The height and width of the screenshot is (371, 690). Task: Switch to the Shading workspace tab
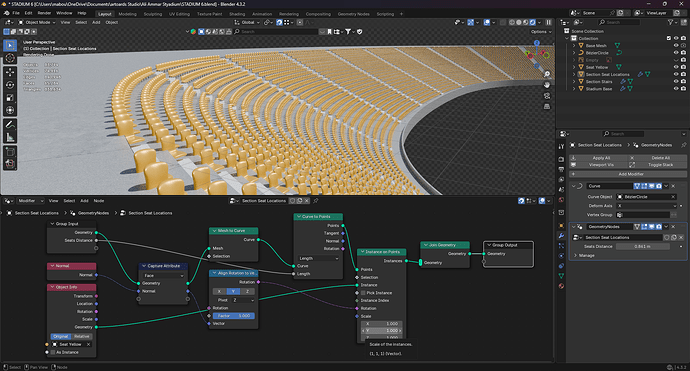pos(237,14)
